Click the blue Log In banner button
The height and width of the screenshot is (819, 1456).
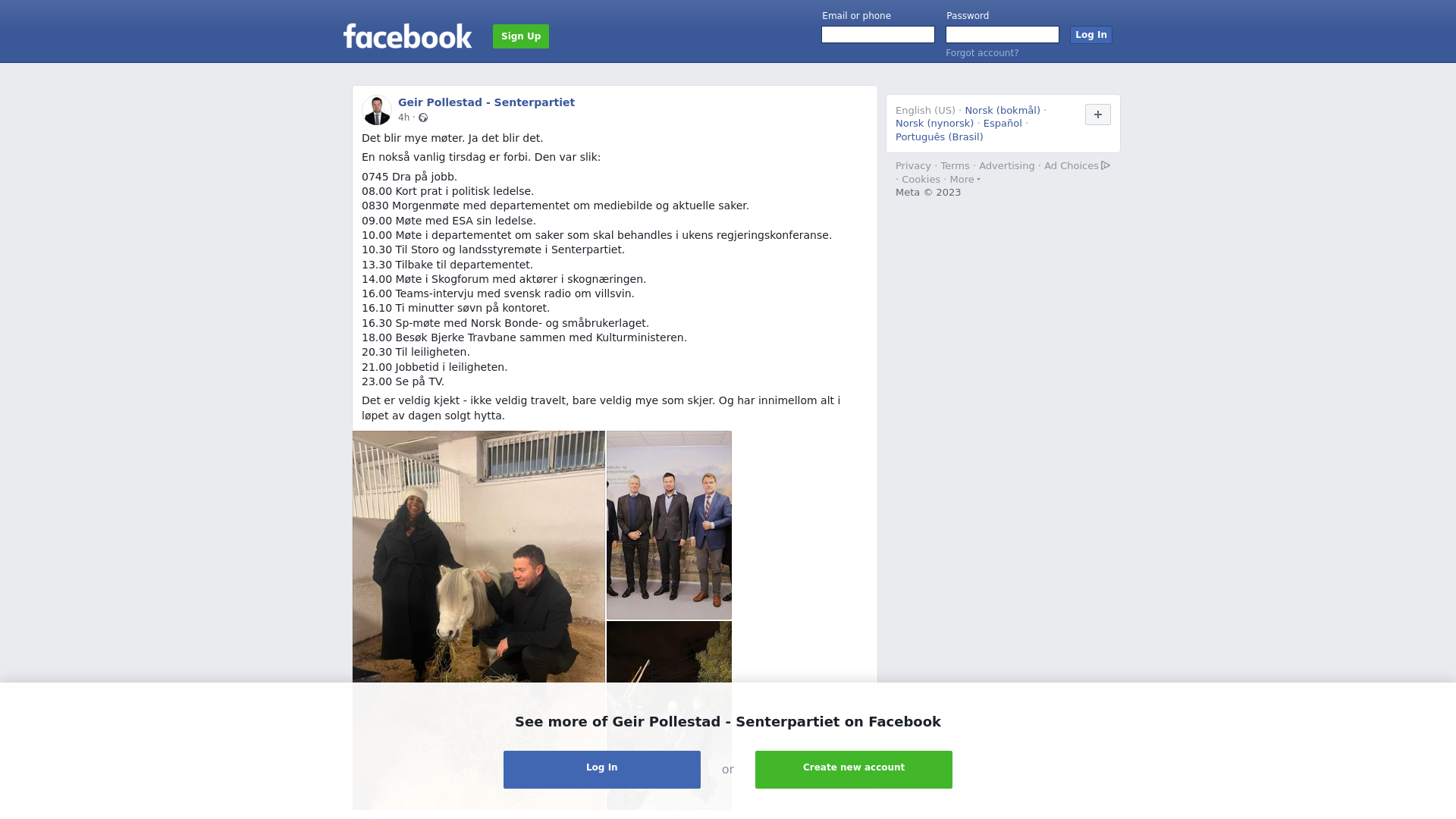point(602,770)
